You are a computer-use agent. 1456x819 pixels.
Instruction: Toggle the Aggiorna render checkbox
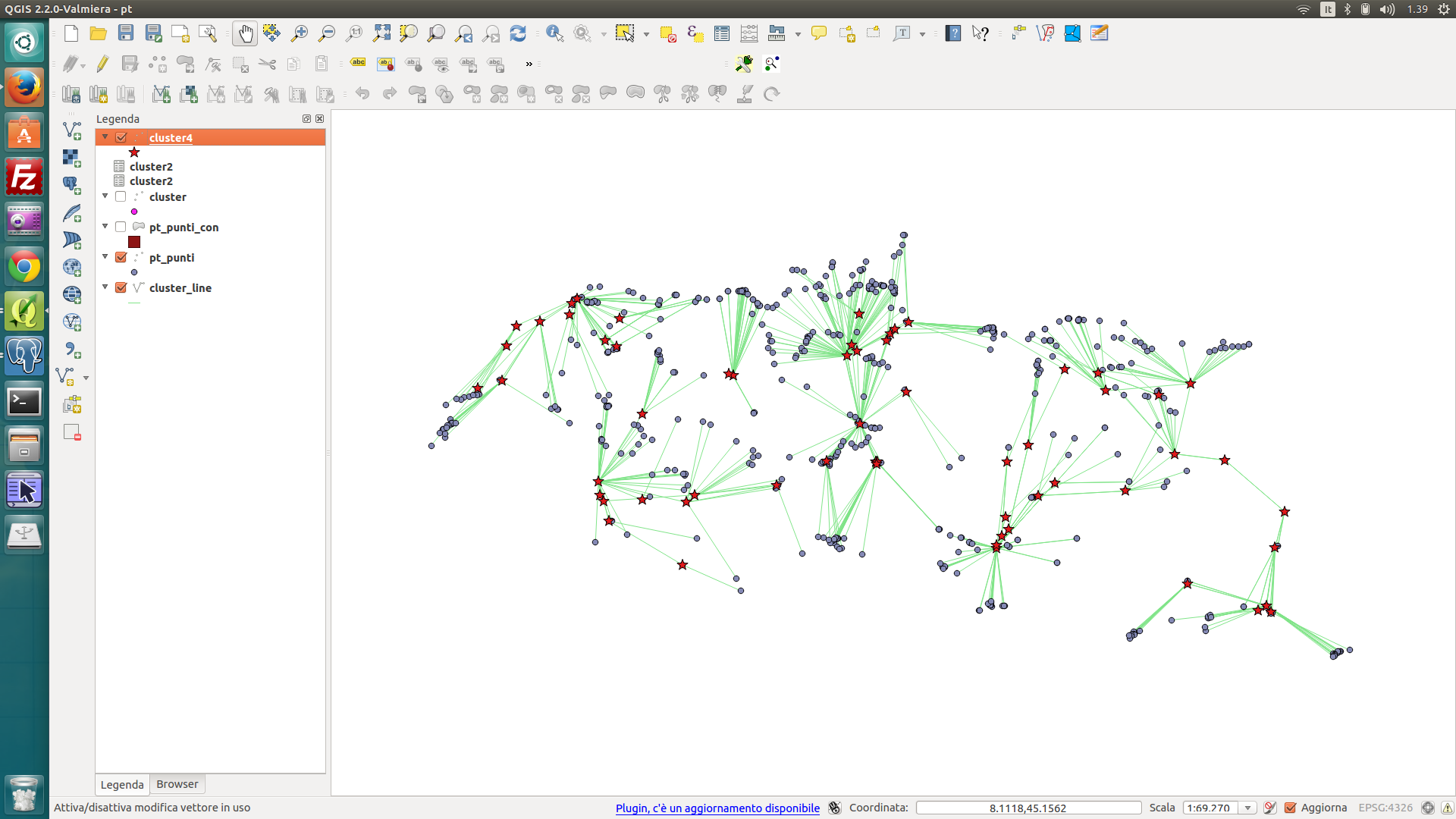click(1291, 808)
